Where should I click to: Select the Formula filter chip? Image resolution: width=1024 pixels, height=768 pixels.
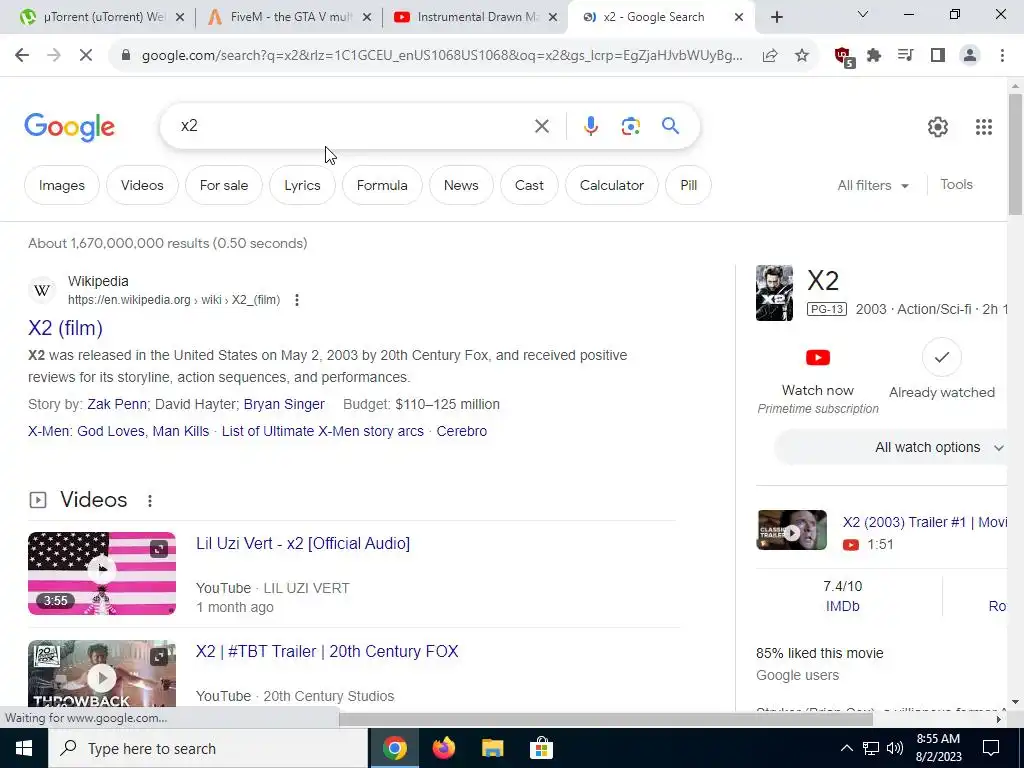pos(382,185)
